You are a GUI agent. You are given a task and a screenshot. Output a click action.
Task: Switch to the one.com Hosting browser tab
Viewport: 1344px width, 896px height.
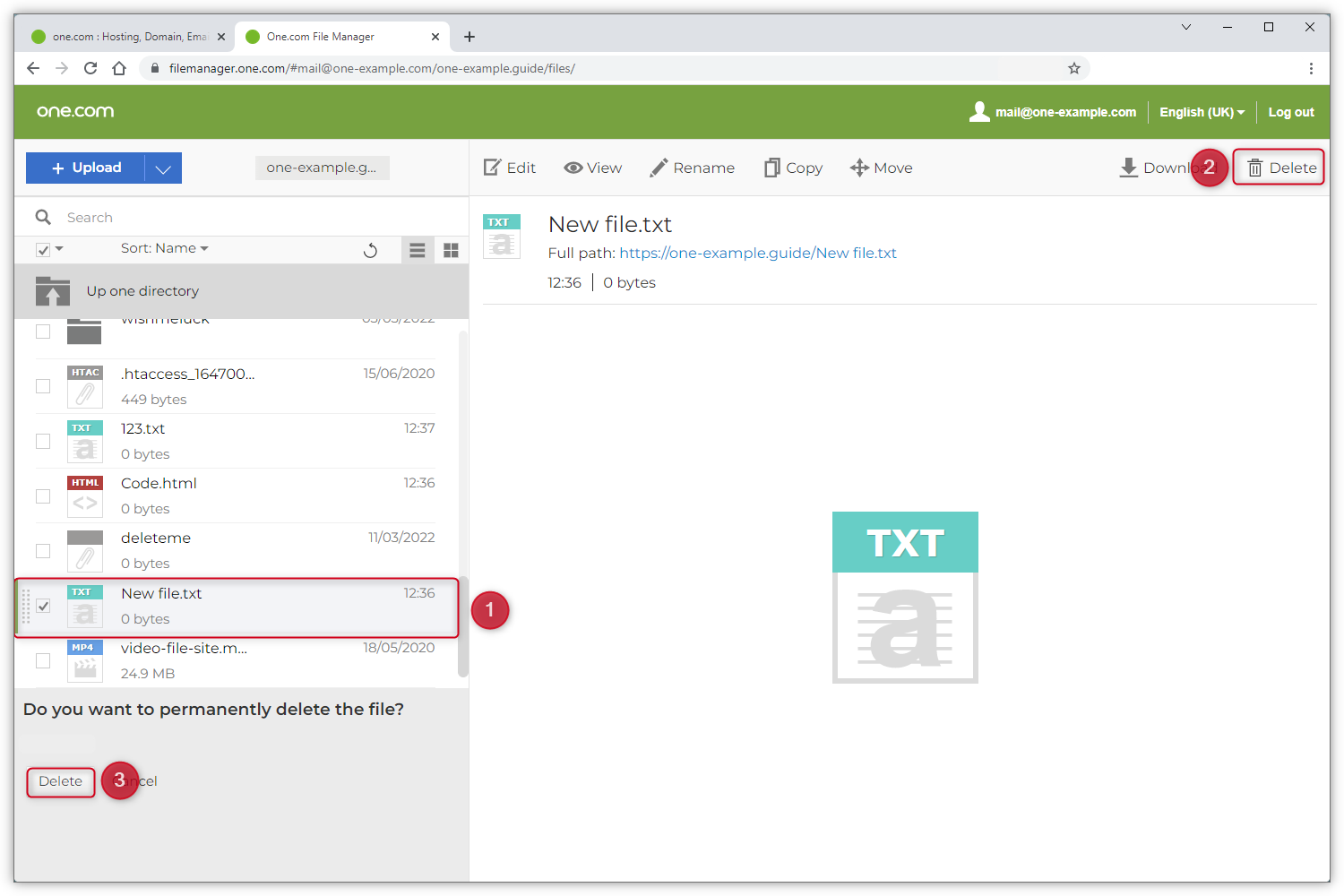coord(124,37)
